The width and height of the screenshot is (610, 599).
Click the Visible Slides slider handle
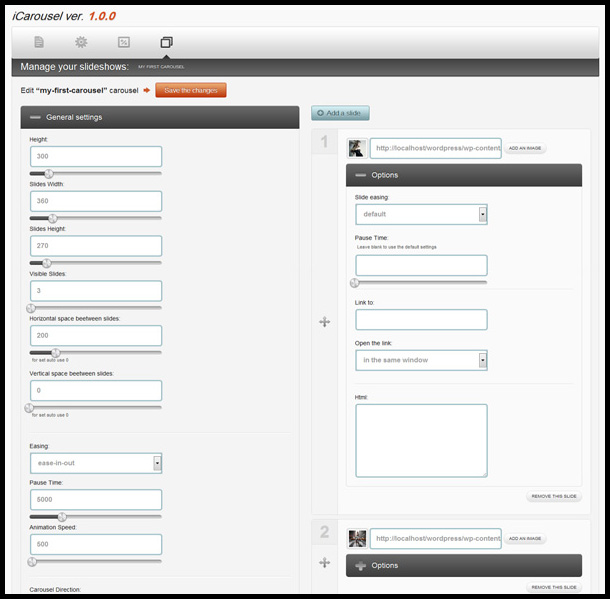31,308
